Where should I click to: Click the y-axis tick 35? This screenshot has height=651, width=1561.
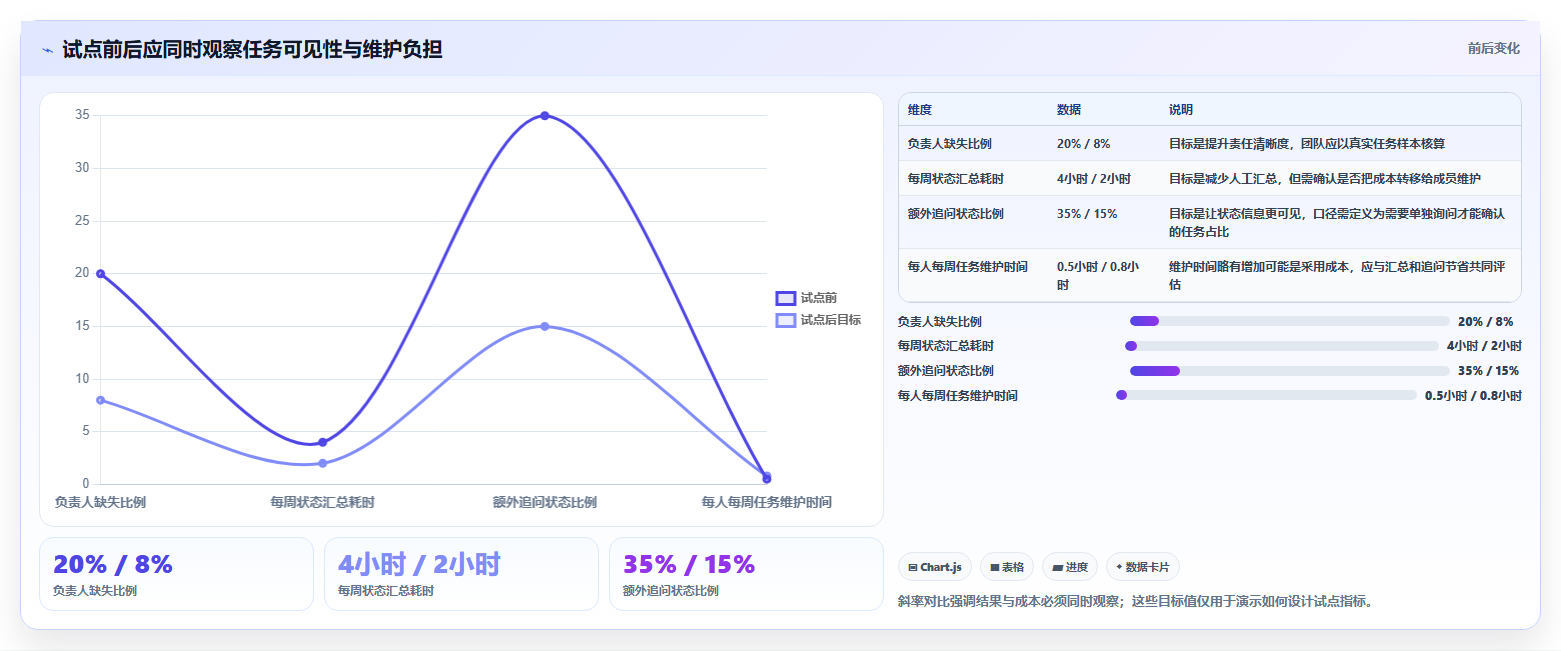coord(82,115)
